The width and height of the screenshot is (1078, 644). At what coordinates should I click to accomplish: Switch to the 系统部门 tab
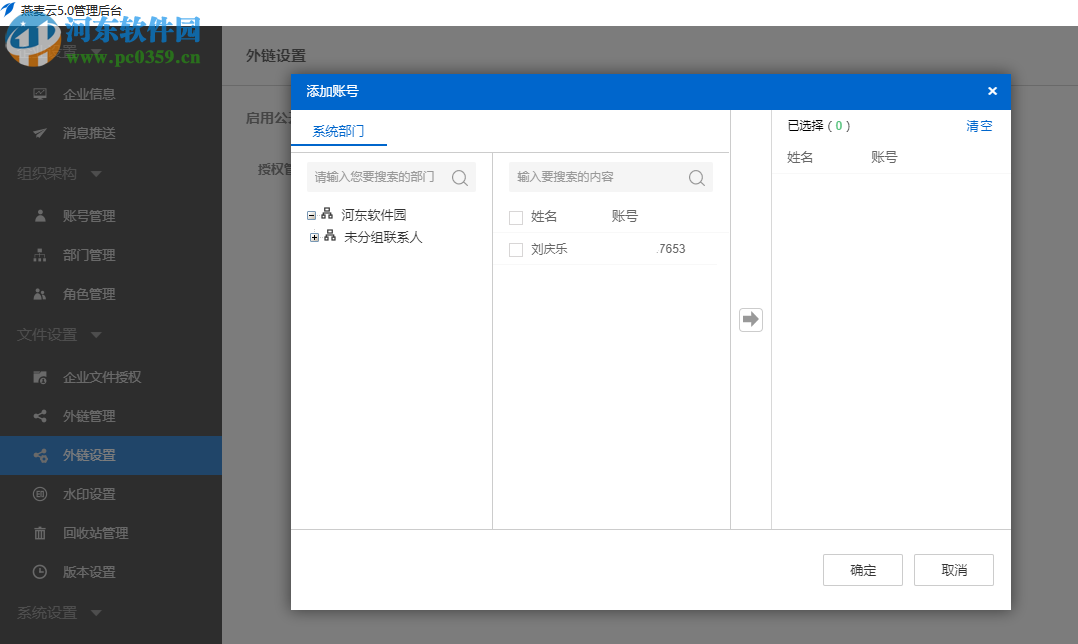pyautogui.click(x=337, y=131)
